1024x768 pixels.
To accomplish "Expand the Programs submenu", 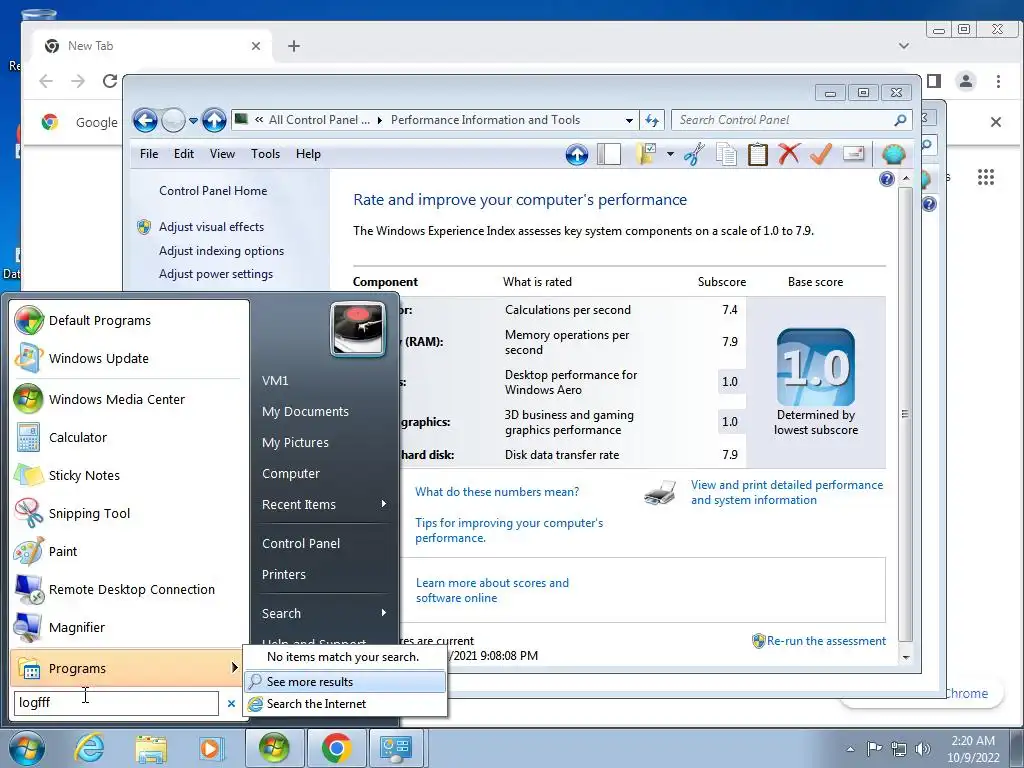I will point(127,668).
